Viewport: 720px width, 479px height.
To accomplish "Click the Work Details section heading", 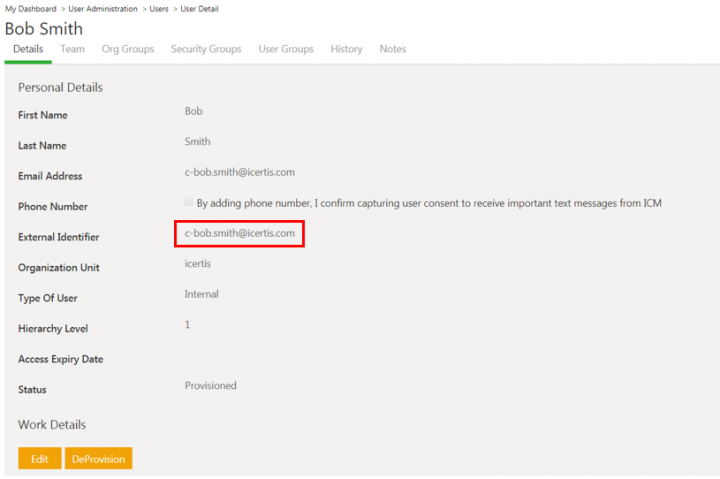I will click(52, 425).
